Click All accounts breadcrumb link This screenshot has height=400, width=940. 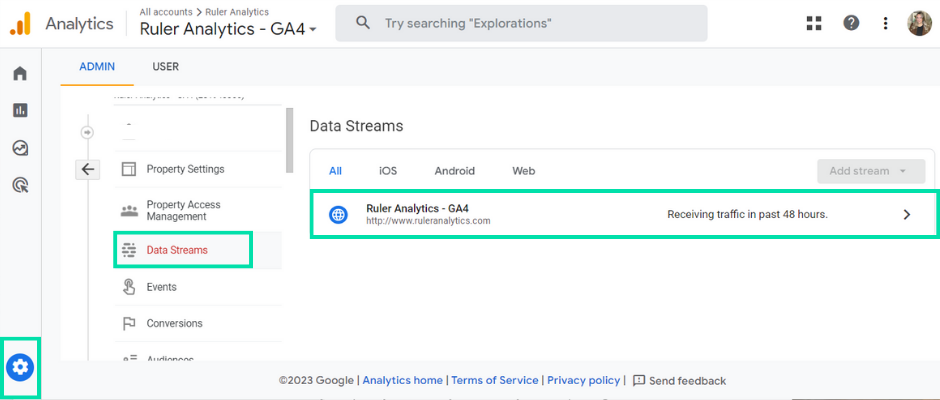click(x=166, y=11)
